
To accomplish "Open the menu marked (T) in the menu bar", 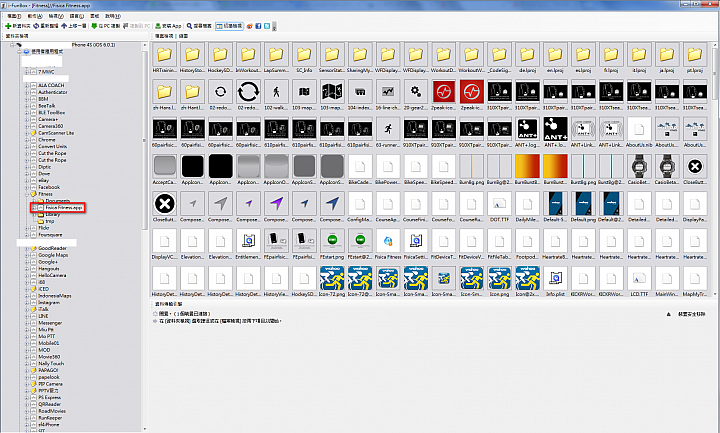I will (14, 16).
